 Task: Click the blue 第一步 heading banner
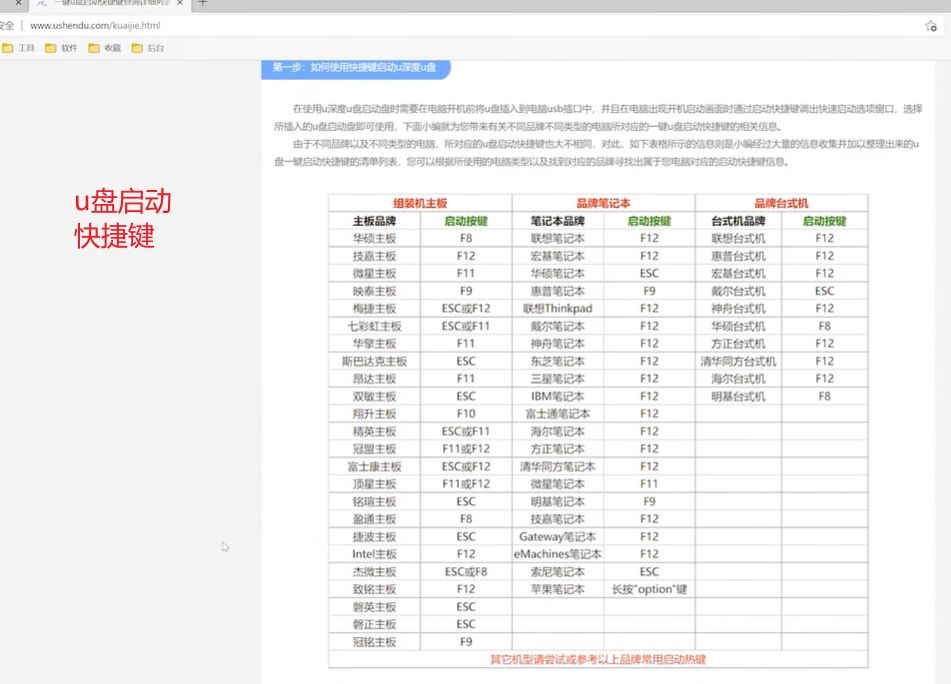[355, 68]
